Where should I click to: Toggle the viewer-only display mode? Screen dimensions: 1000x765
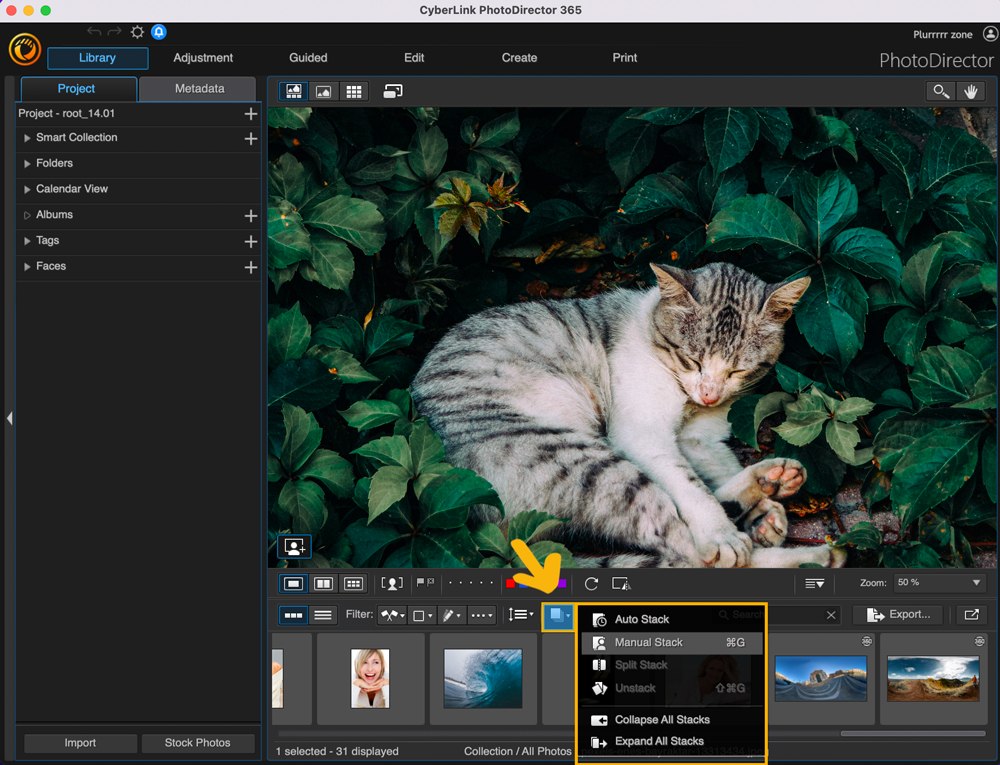pyautogui.click(x=324, y=91)
